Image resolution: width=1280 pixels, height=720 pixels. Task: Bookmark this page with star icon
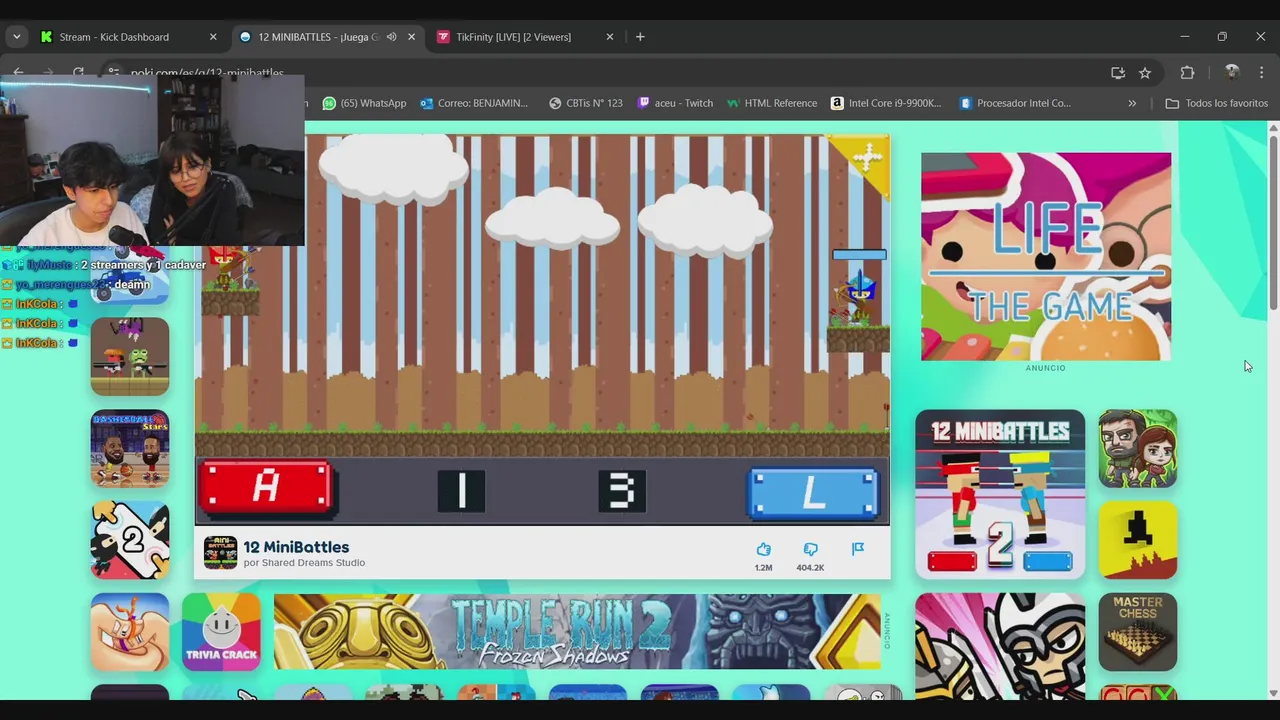1145,73
